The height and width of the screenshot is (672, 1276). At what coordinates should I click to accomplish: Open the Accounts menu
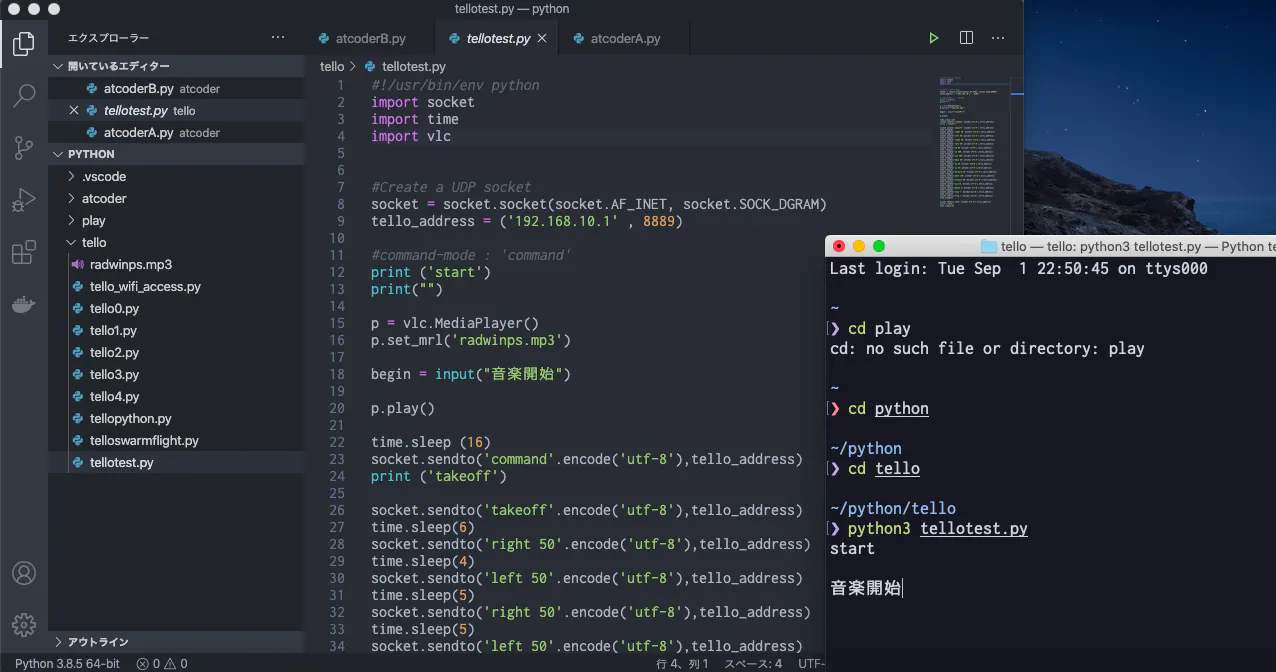pos(24,573)
